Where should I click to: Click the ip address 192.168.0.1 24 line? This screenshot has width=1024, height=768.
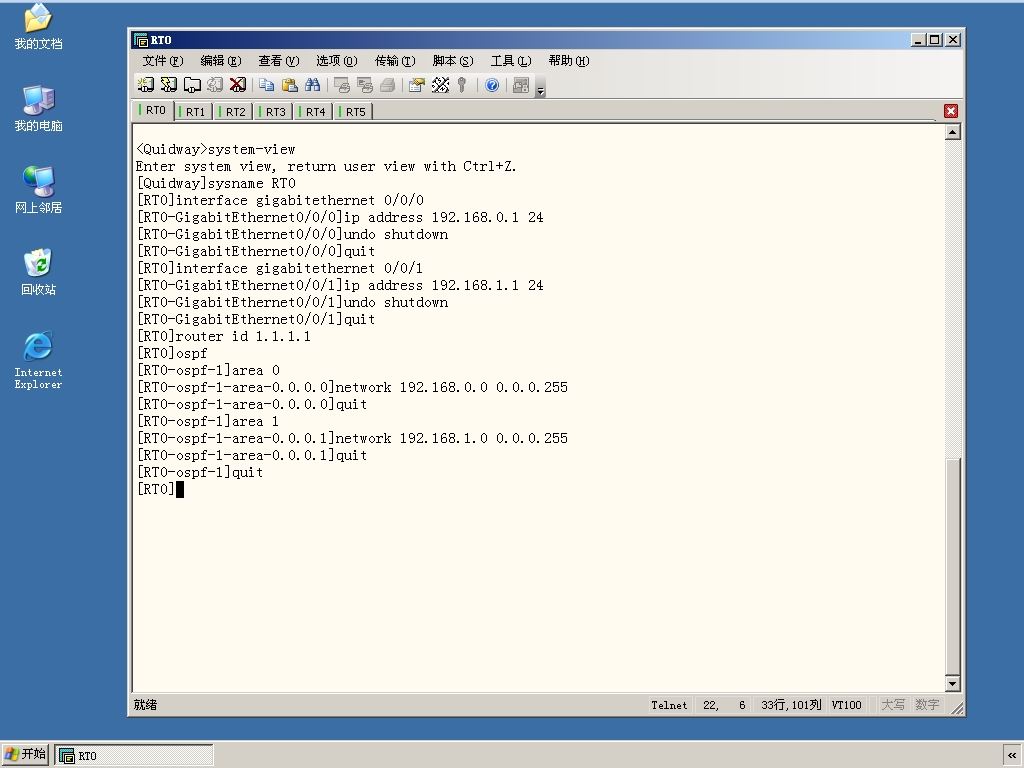point(340,217)
